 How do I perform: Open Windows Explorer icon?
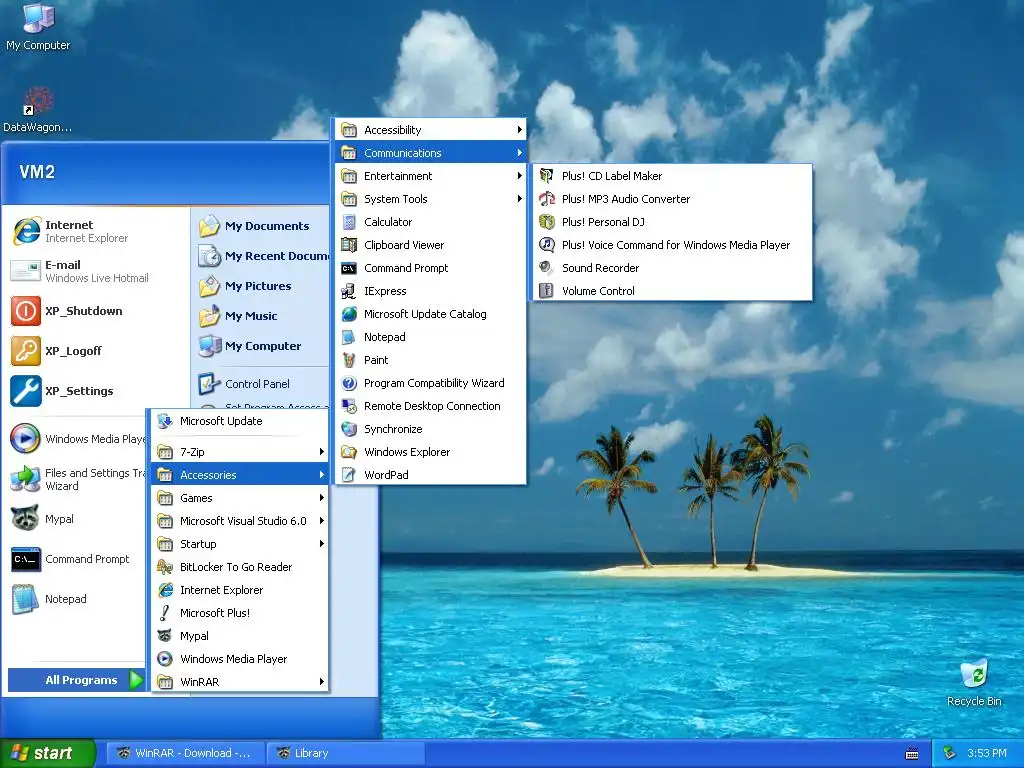349,452
